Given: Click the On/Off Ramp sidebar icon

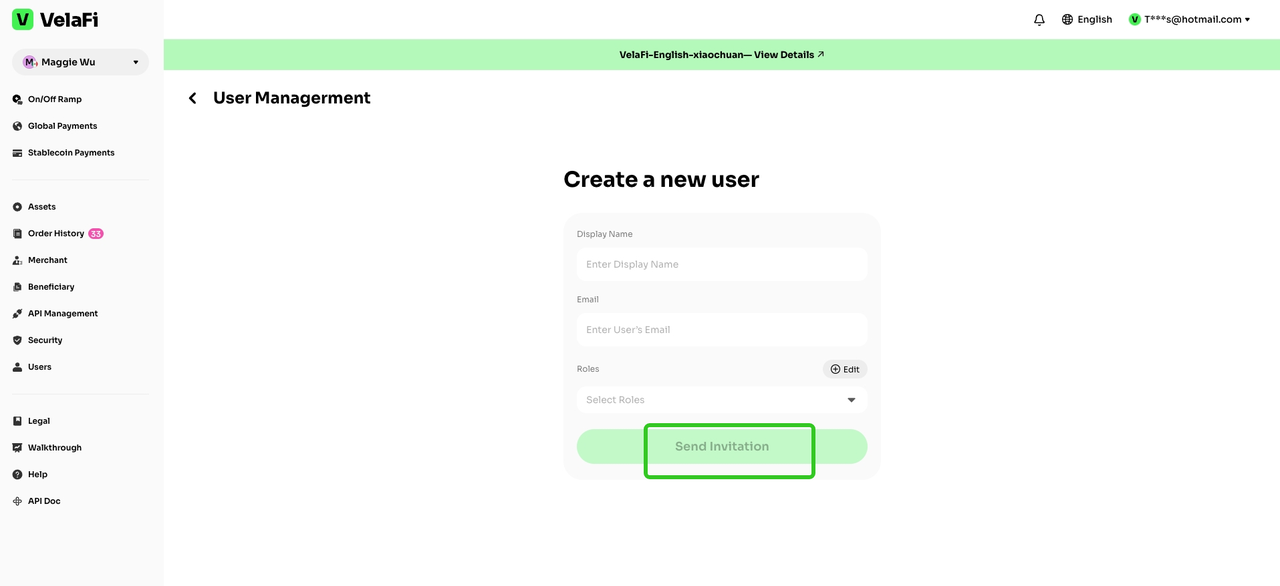Looking at the screenshot, I should click(x=17, y=100).
